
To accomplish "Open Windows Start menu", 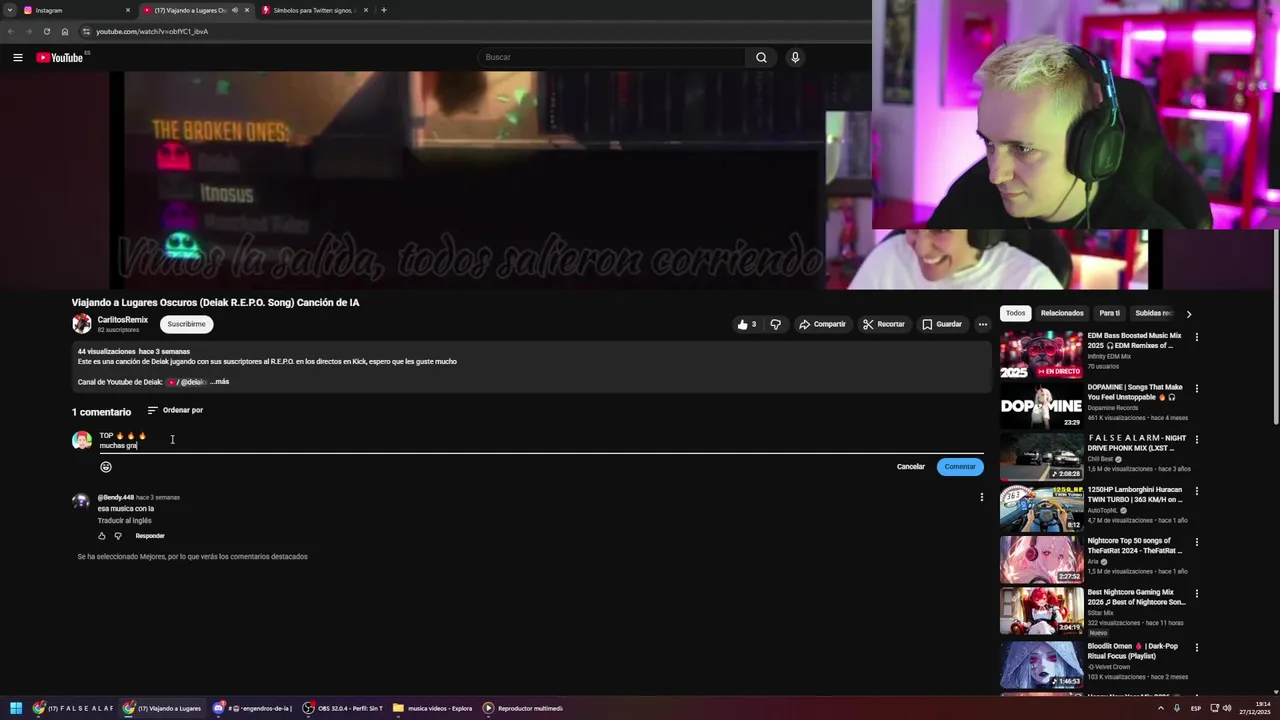I will [16, 708].
